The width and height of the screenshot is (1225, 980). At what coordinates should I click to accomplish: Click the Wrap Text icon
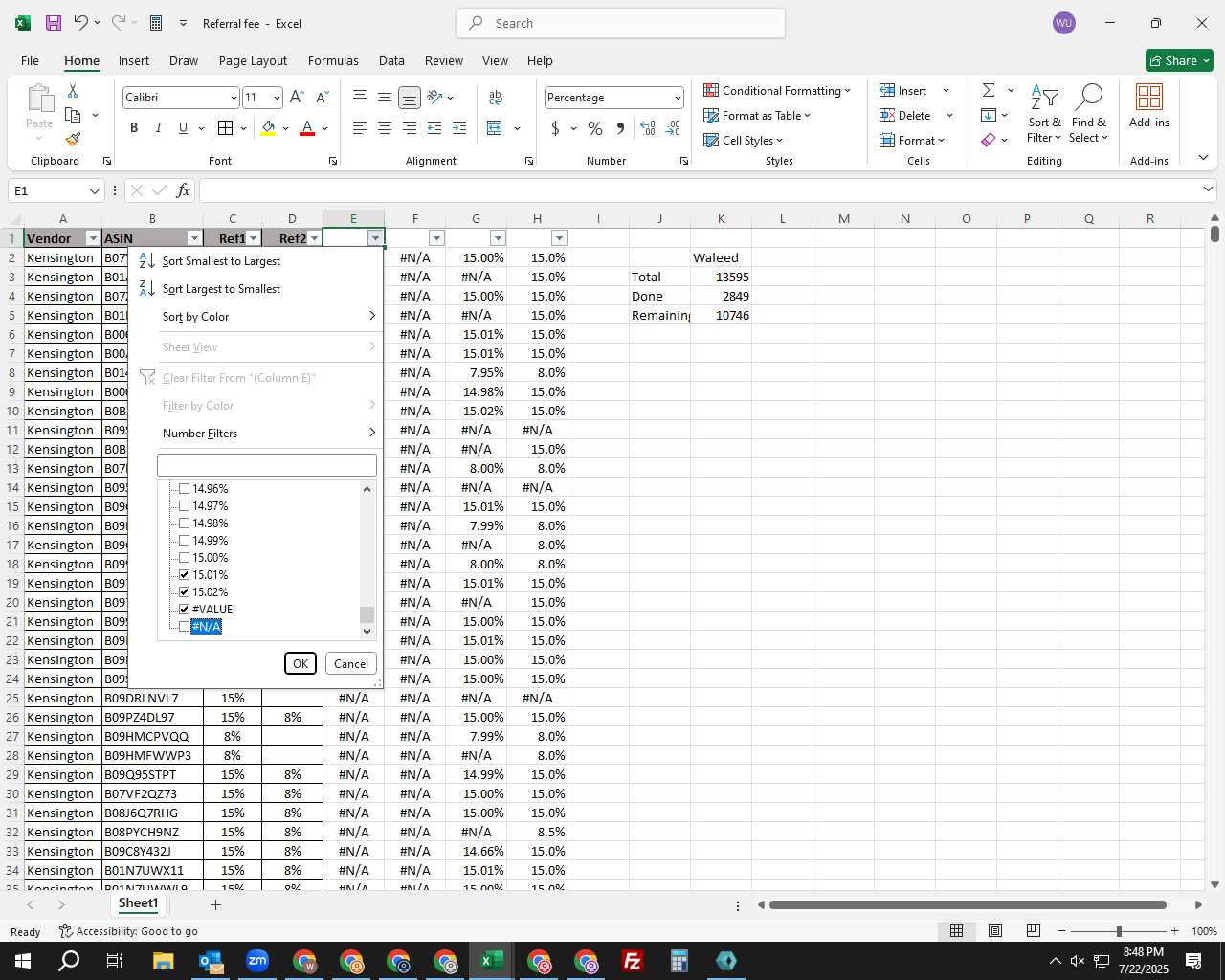click(496, 97)
